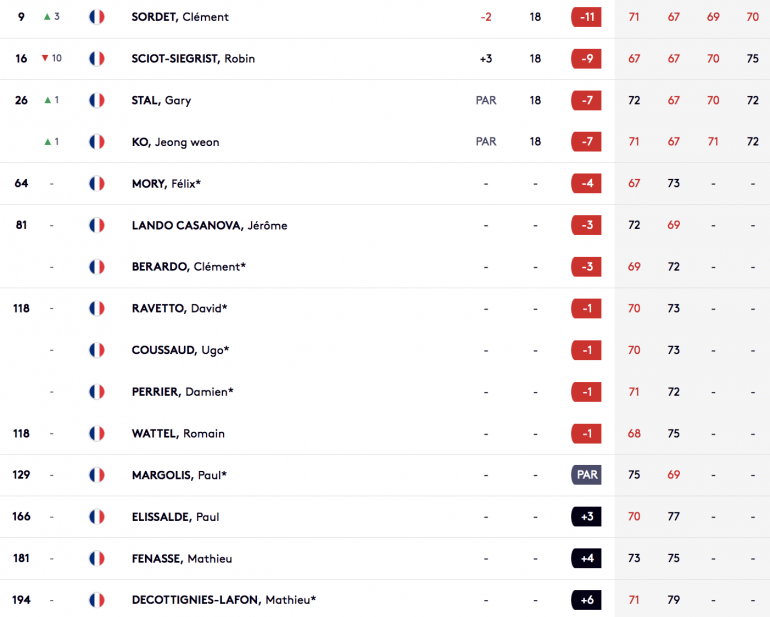
Task: Select the BERARDO, Clément name link
Action: click(x=189, y=267)
